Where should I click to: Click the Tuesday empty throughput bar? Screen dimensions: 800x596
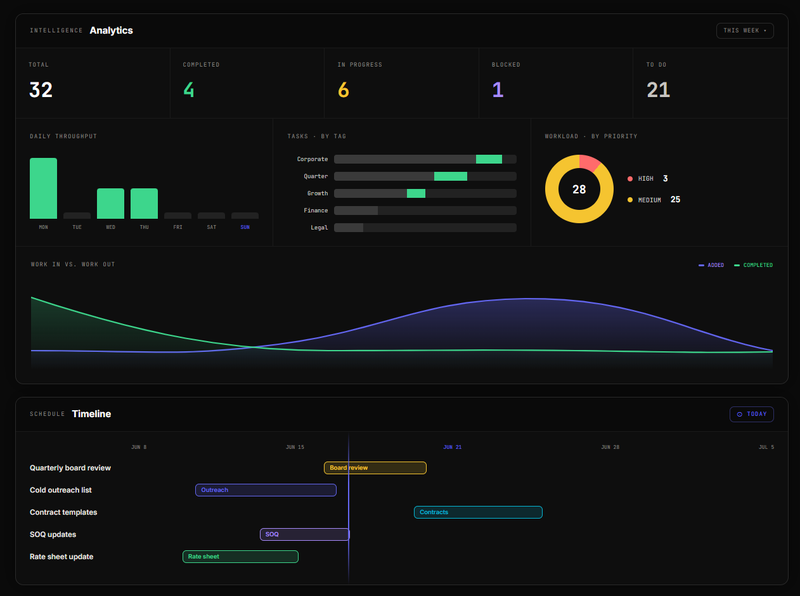pyautogui.click(x=77, y=216)
